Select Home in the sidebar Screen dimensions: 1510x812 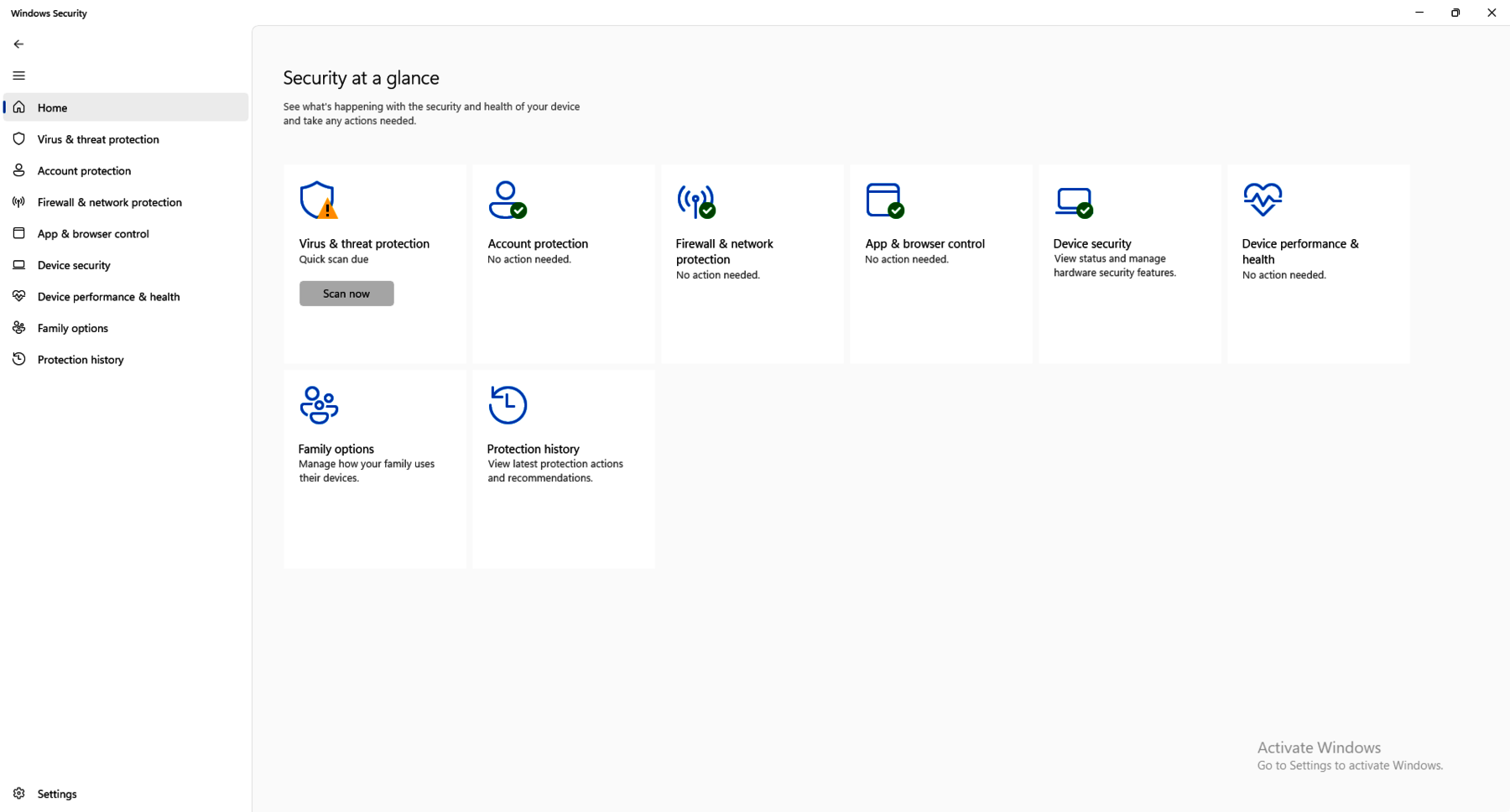coord(52,107)
